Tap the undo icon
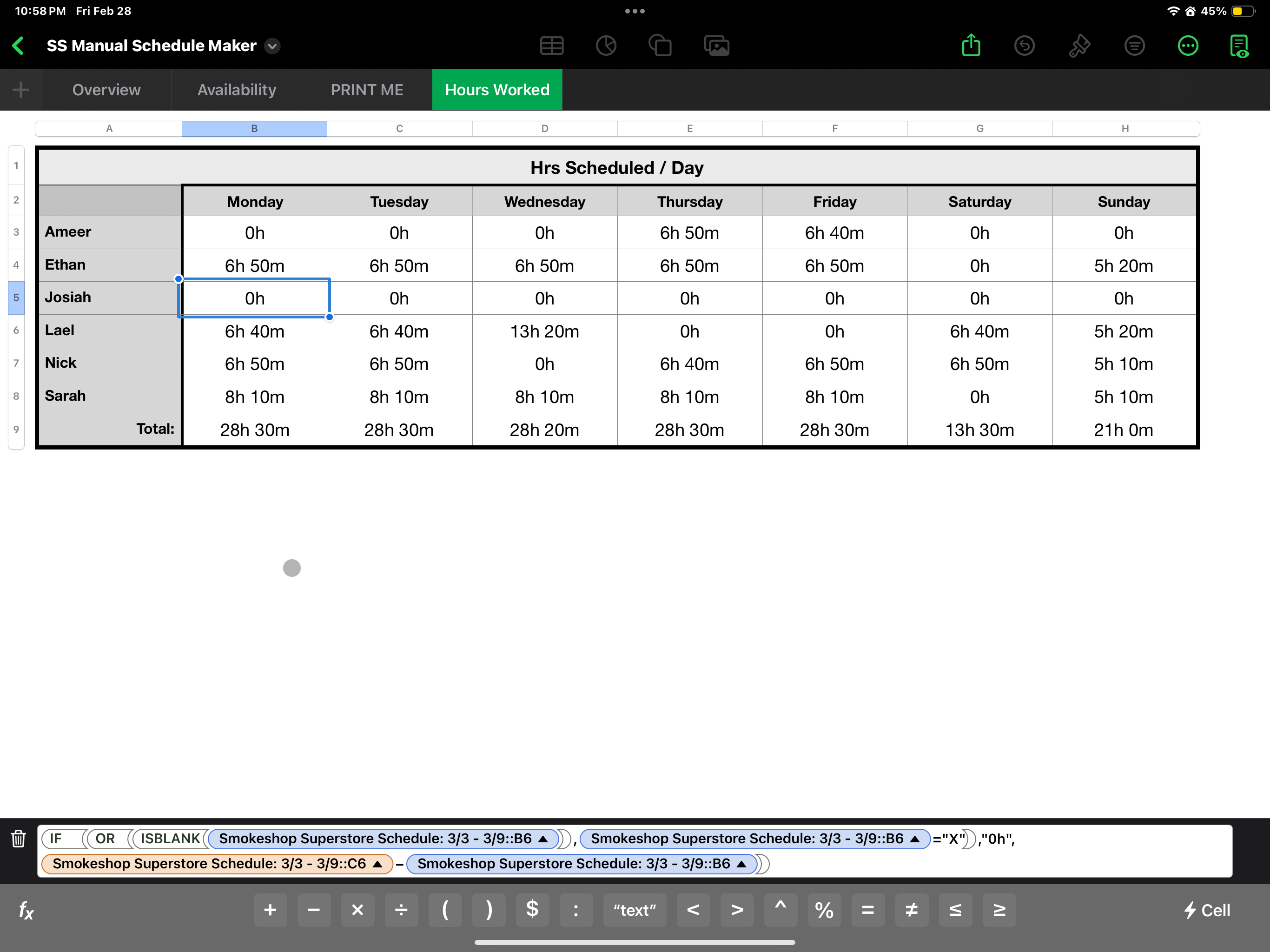The image size is (1270, 952). (x=1024, y=46)
